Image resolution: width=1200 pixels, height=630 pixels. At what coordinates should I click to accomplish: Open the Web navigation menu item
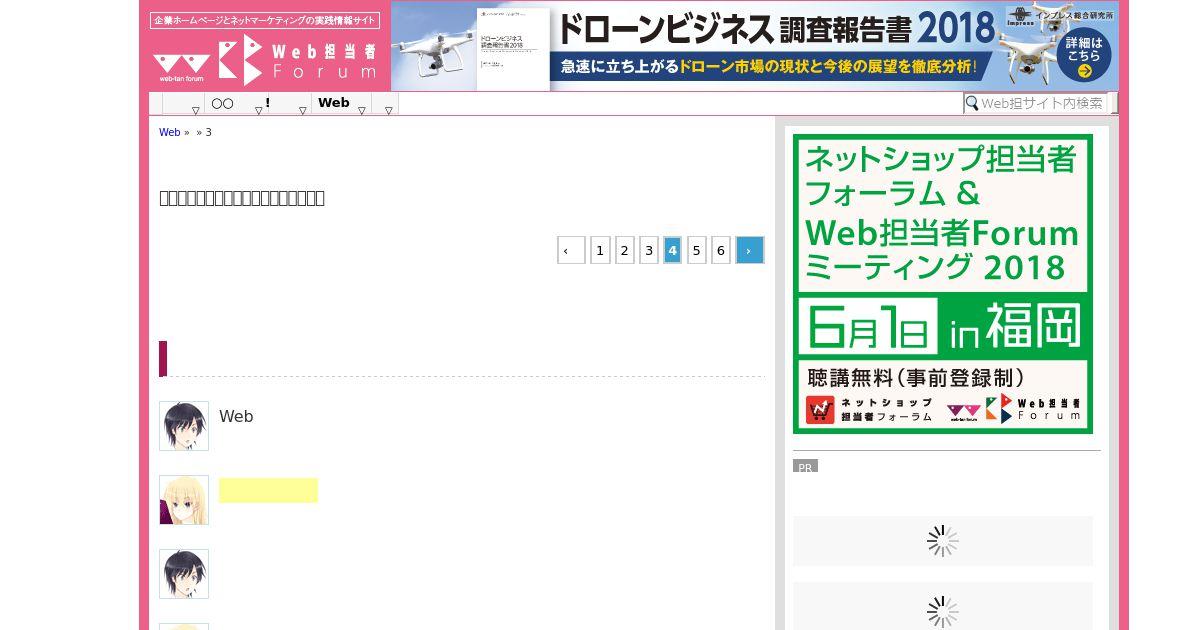(x=334, y=103)
